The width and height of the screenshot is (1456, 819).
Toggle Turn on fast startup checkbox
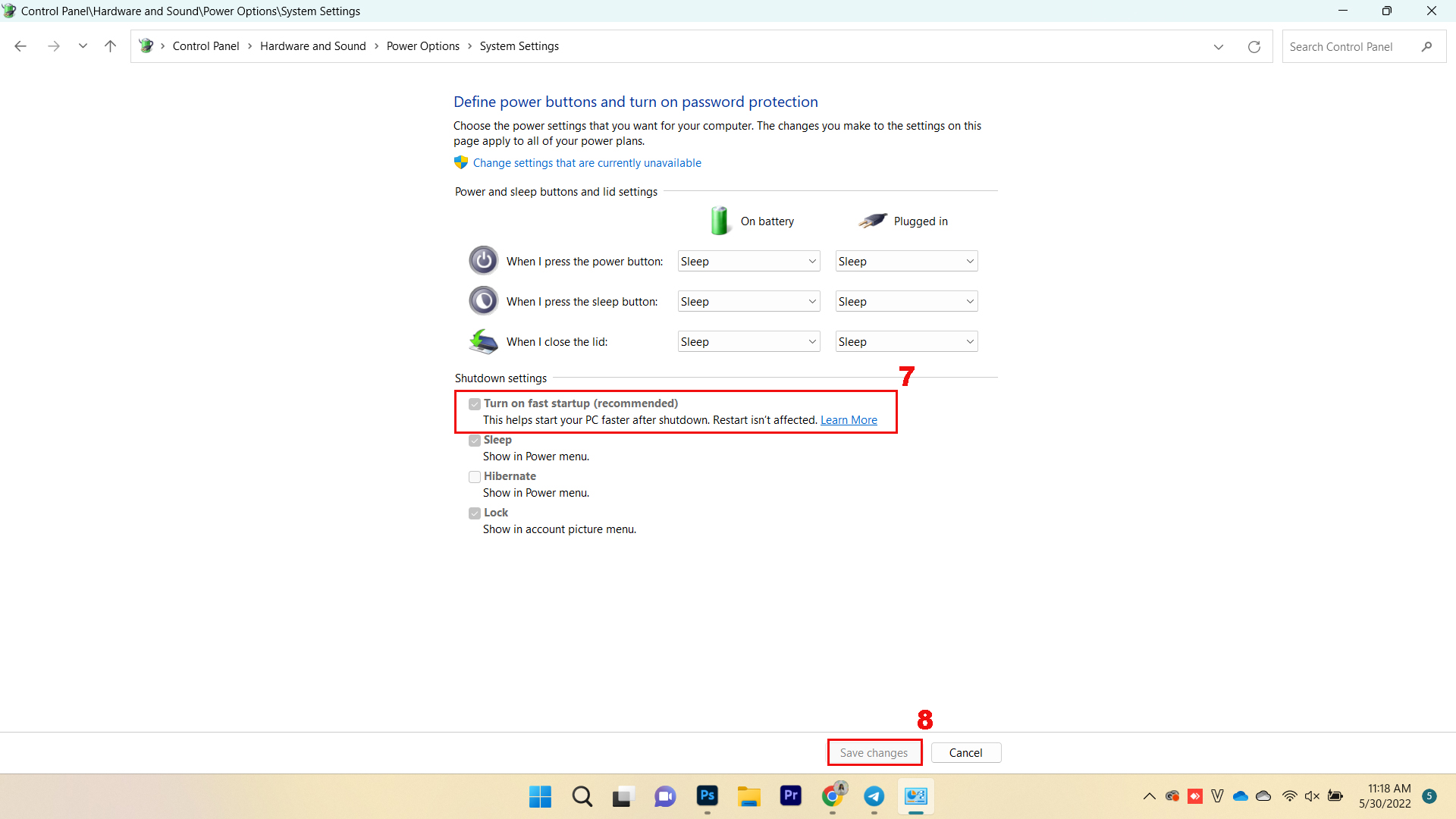pos(474,403)
